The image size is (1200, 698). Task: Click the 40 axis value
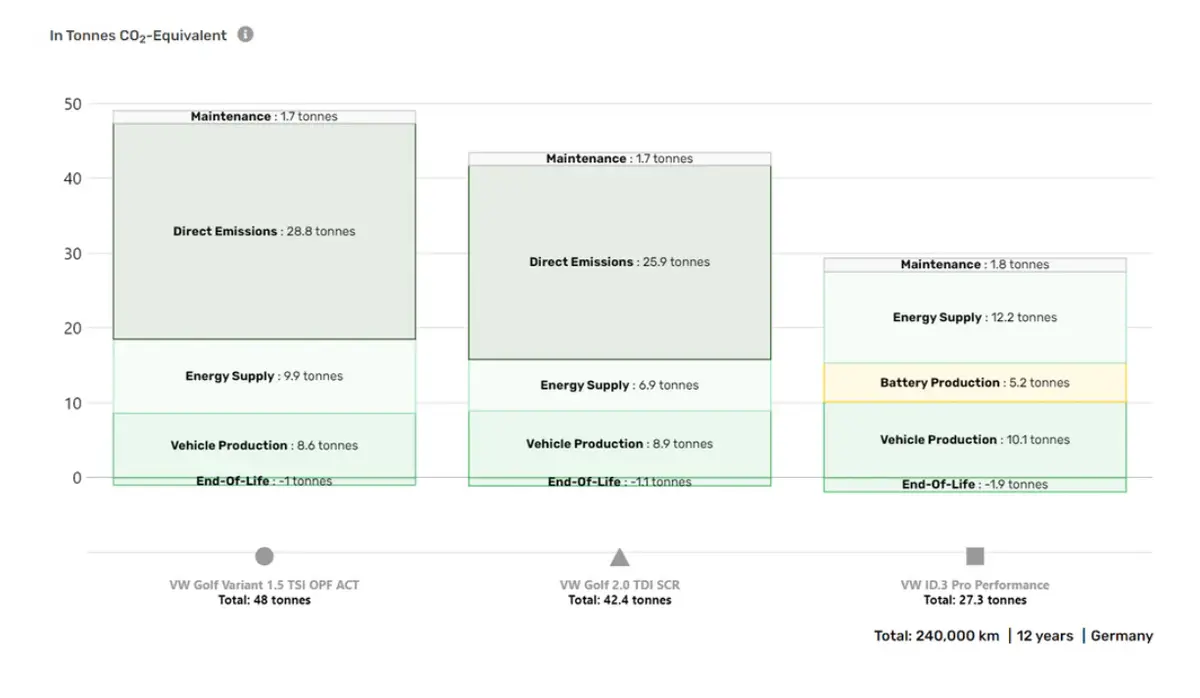pos(71,179)
